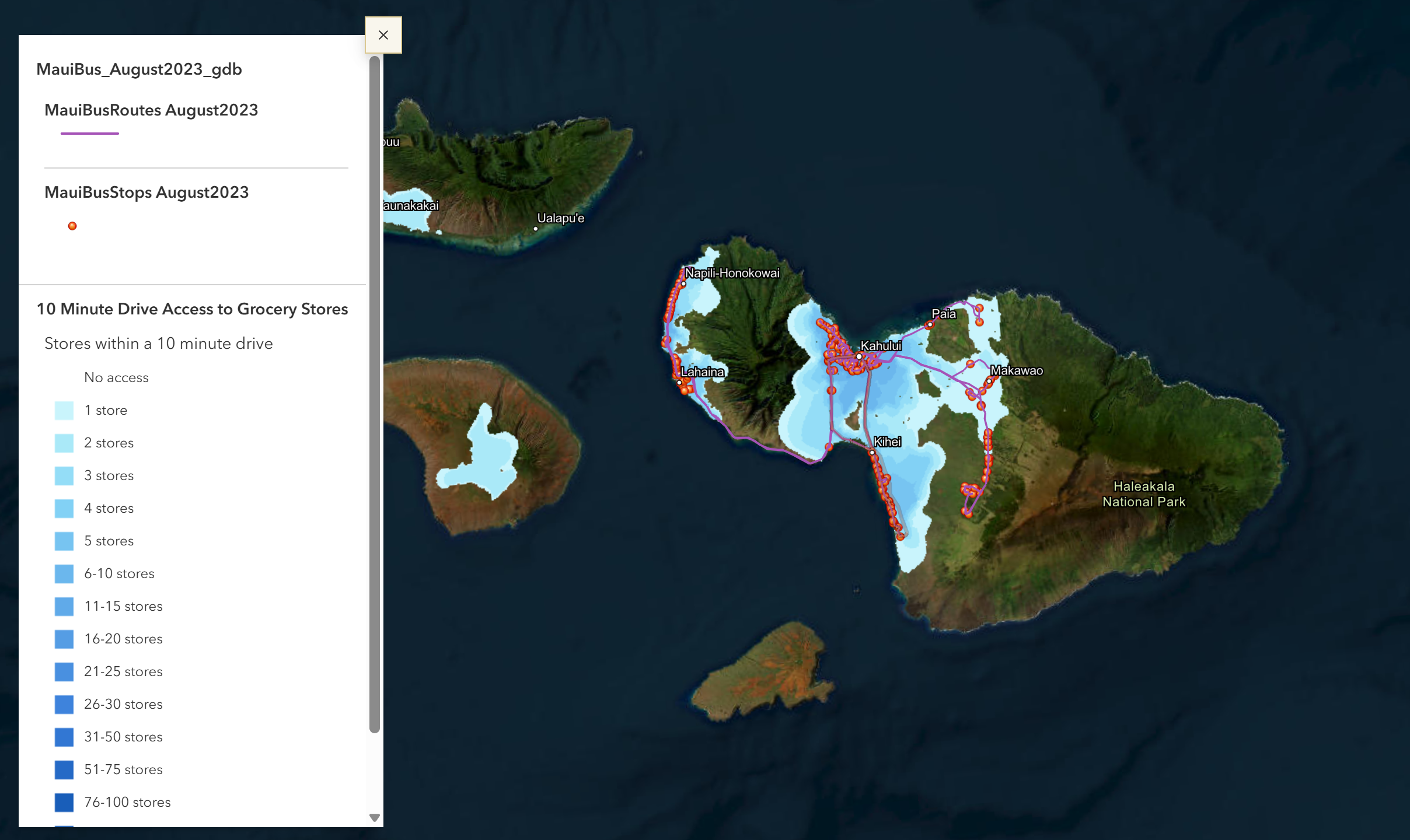Select the 76-100 stores legend label

coord(127,802)
